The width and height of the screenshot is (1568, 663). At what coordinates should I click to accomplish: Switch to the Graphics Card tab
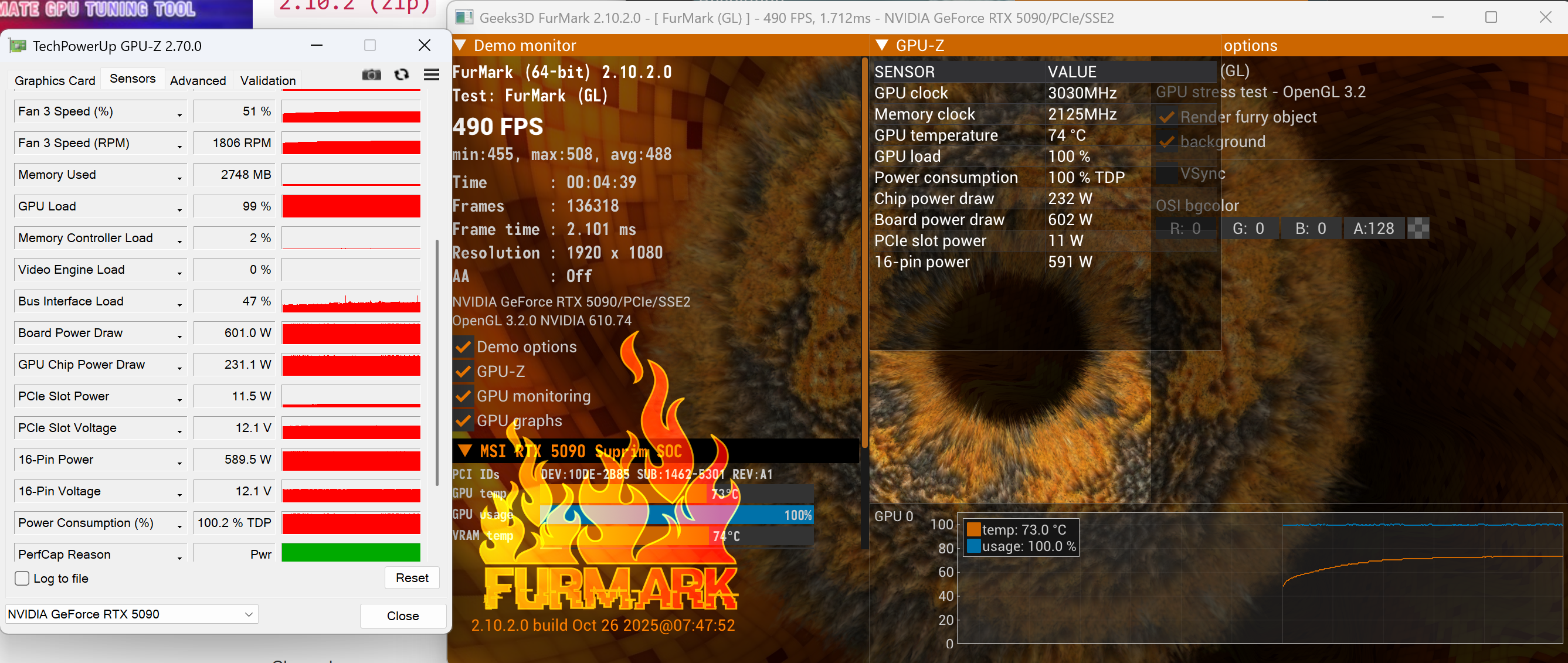tap(55, 80)
